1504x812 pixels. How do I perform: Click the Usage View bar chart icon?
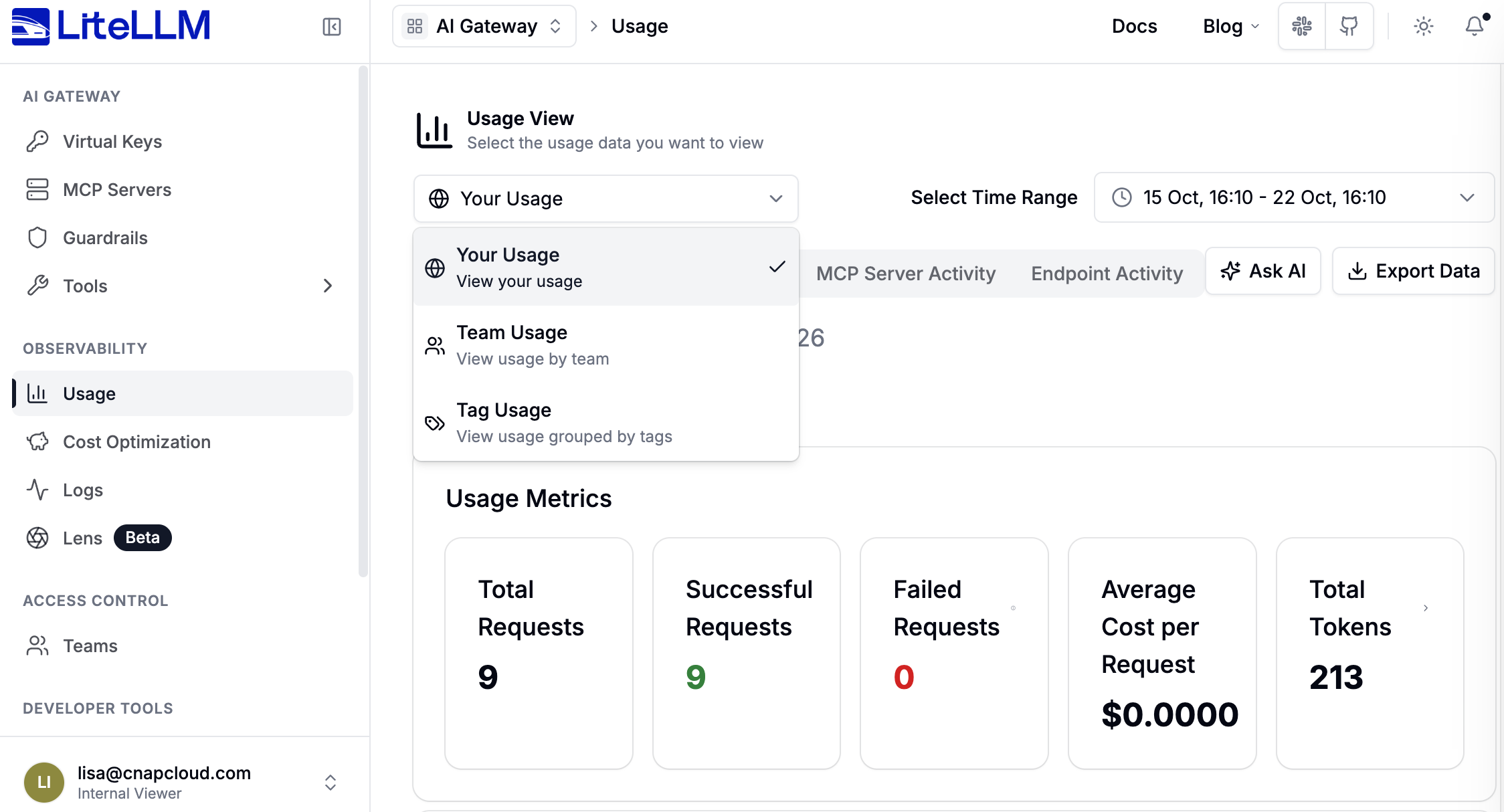pos(434,130)
